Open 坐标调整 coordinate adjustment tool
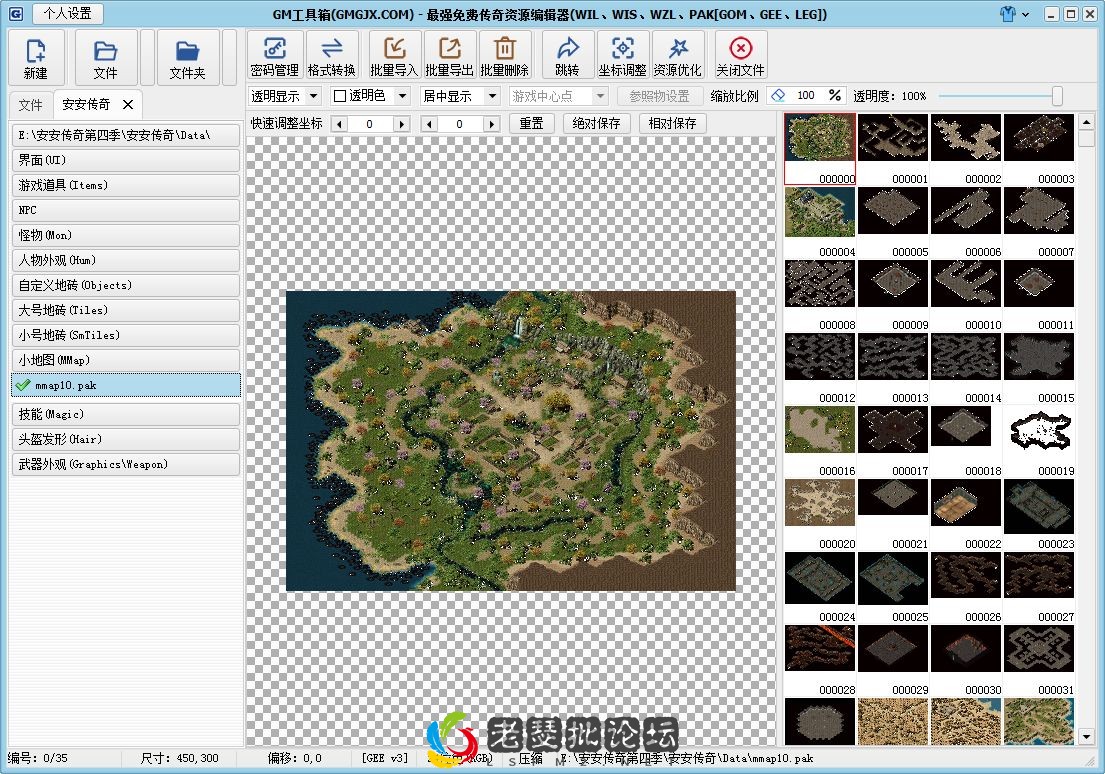Image resolution: width=1105 pixels, height=774 pixels. 622,55
